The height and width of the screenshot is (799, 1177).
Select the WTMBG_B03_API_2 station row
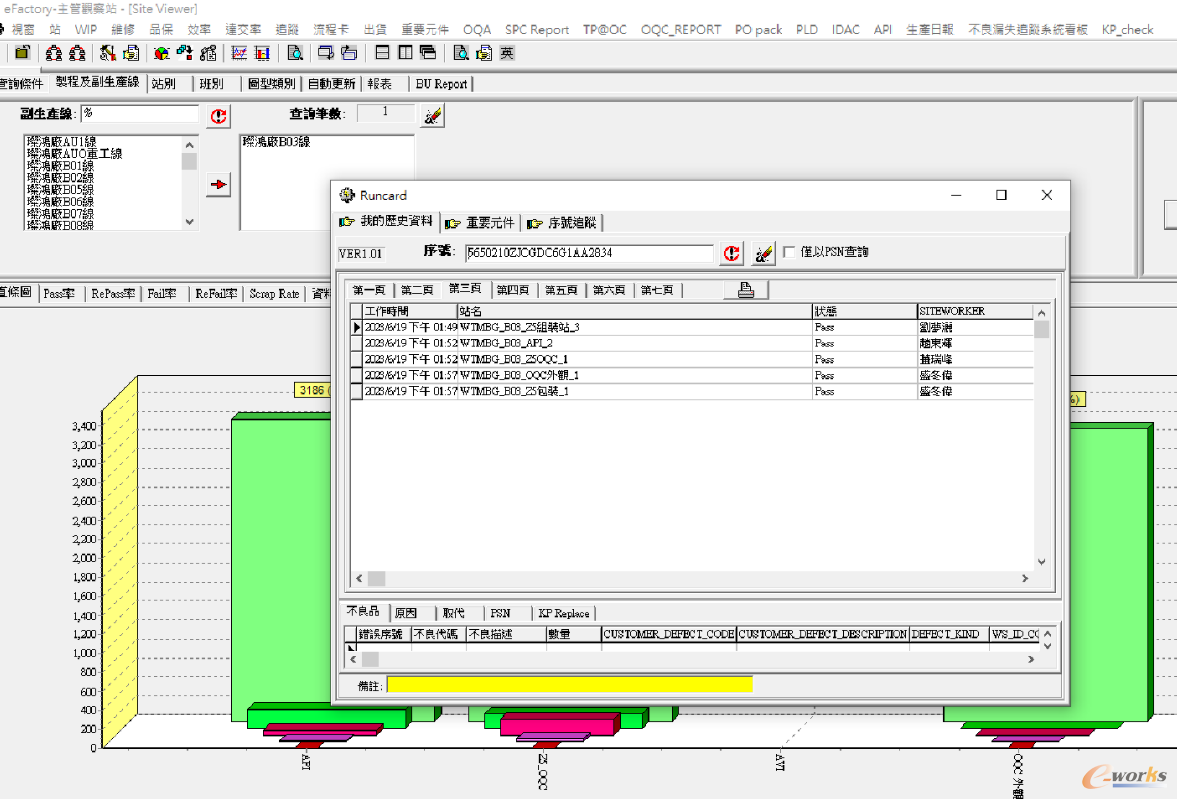click(691, 343)
